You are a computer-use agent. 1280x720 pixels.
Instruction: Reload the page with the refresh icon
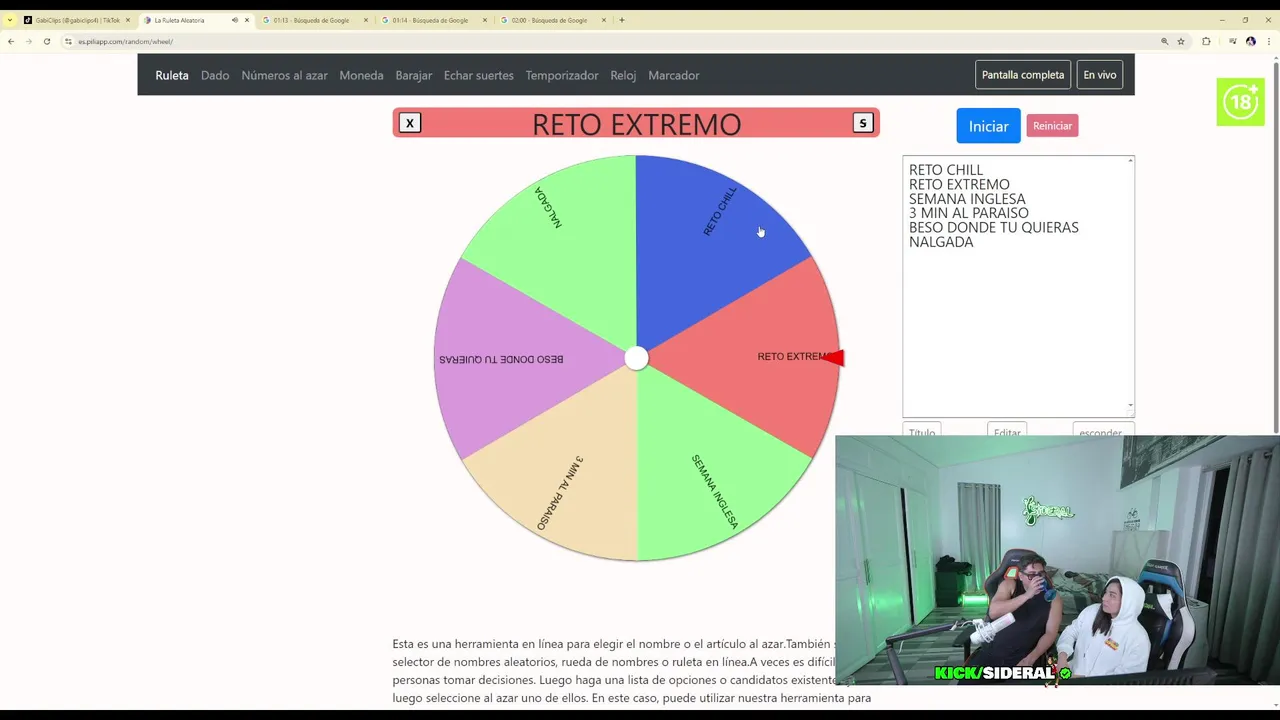pyautogui.click(x=46, y=41)
